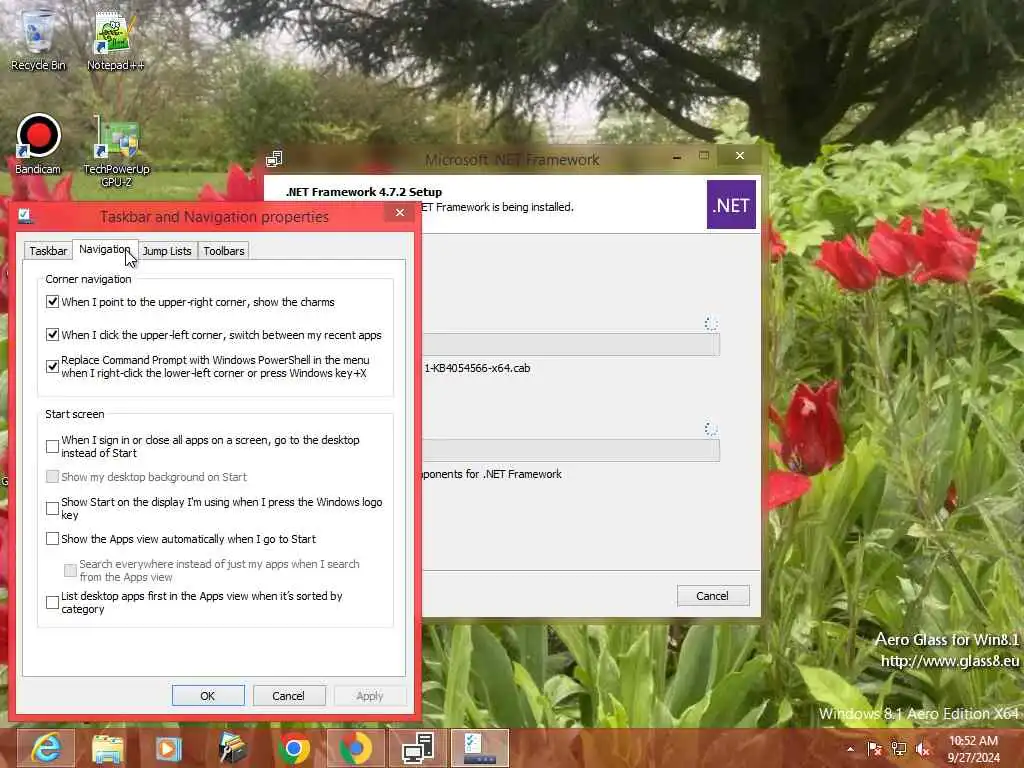Click OK in Taskbar properties dialog
1024x768 pixels.
208,696
